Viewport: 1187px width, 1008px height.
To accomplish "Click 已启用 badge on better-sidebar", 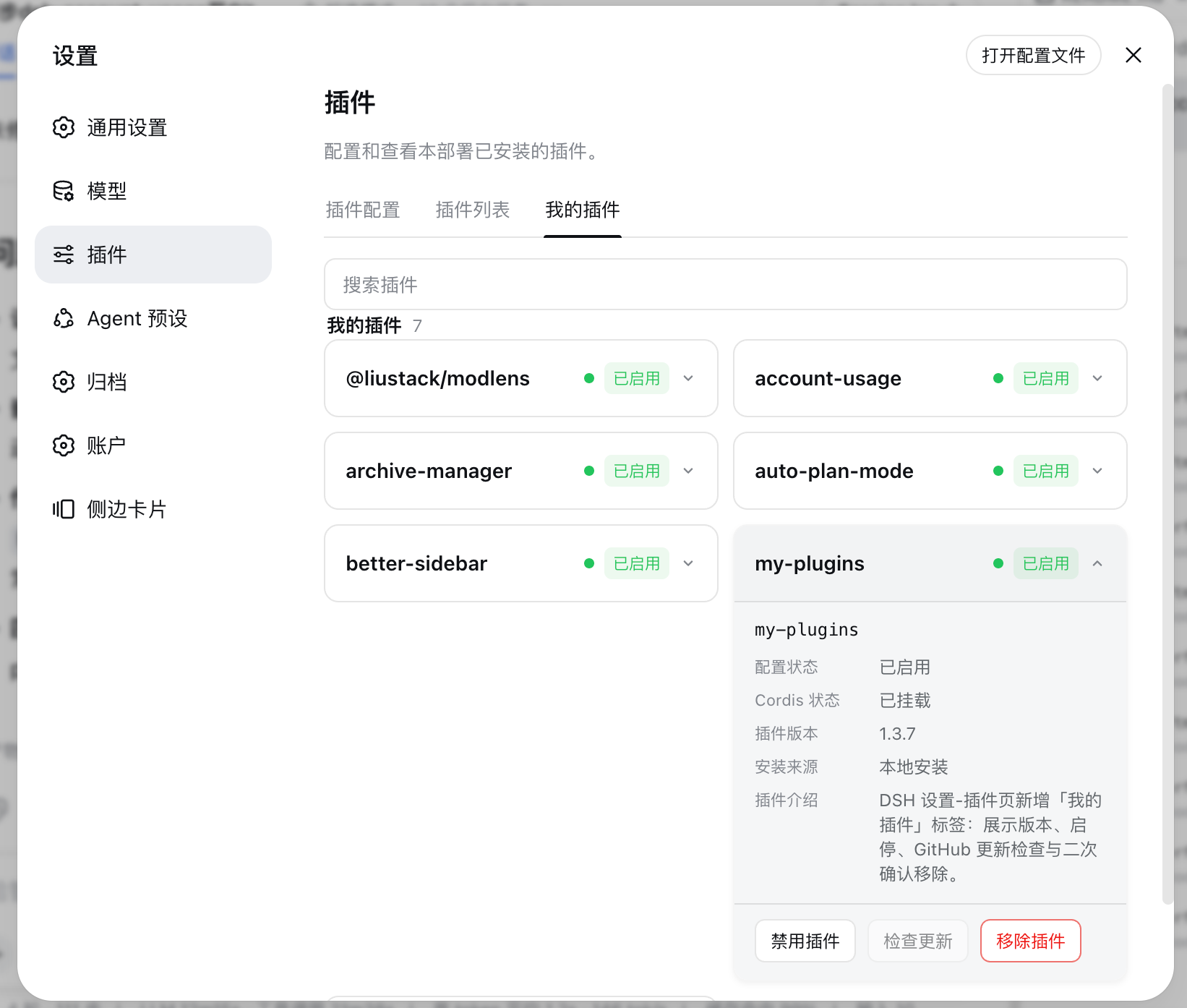I will click(x=637, y=563).
